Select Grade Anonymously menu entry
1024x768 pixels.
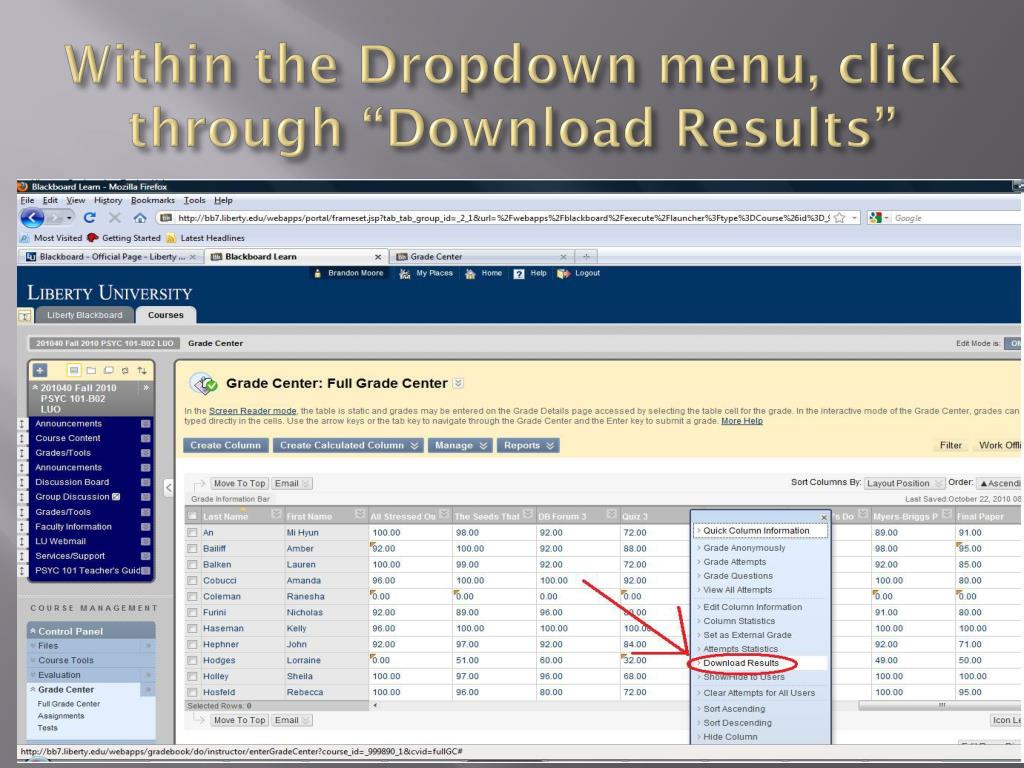(744, 548)
